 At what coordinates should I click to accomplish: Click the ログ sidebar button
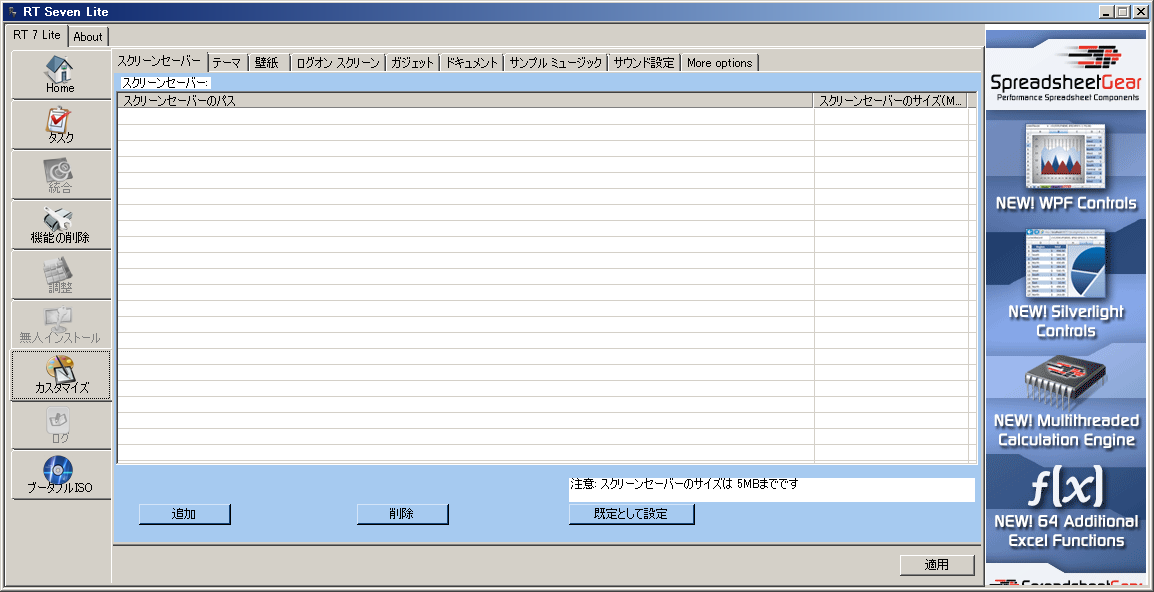tap(60, 425)
